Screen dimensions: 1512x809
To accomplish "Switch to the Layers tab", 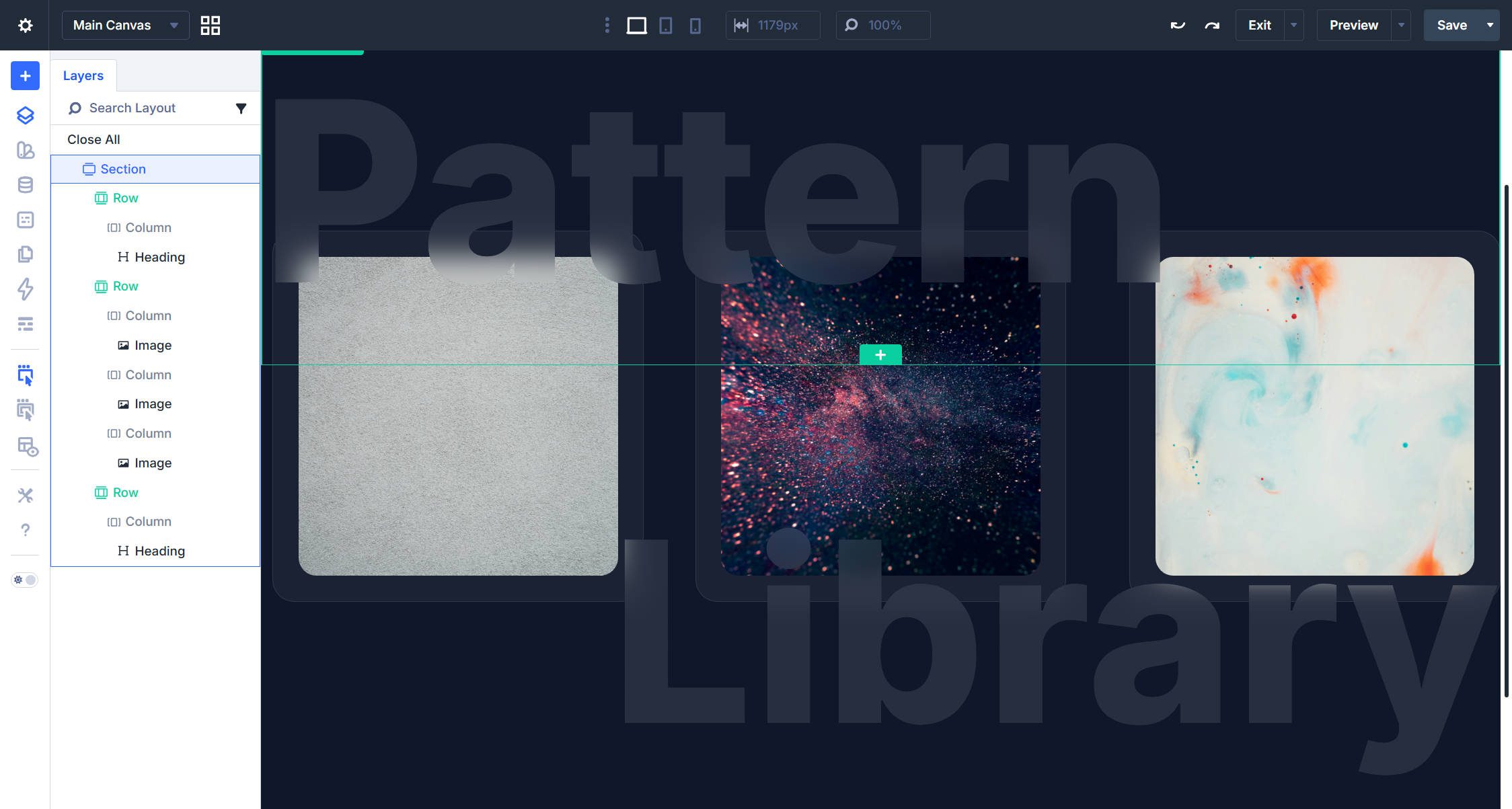I will click(x=83, y=75).
